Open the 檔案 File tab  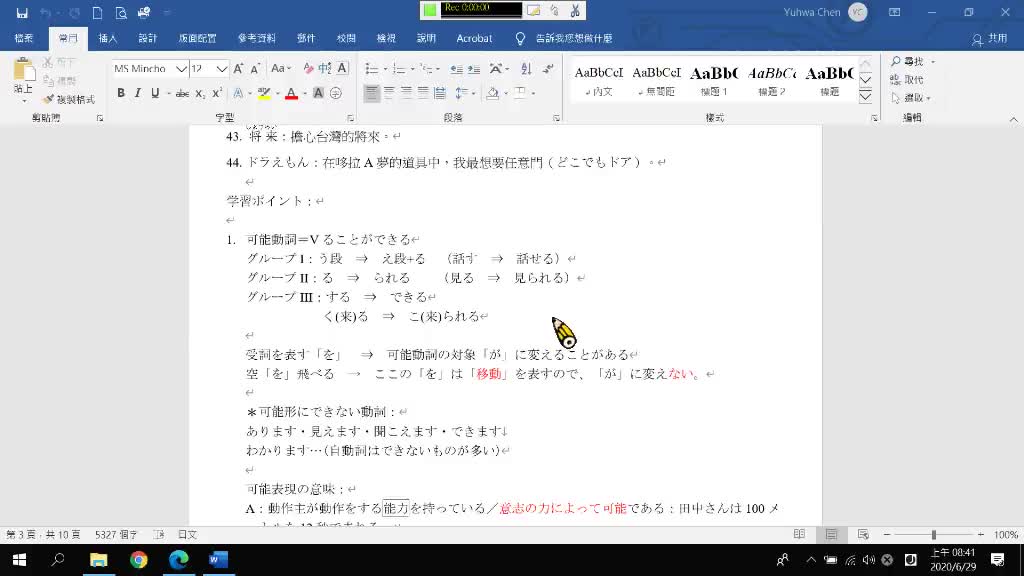tap(24, 39)
